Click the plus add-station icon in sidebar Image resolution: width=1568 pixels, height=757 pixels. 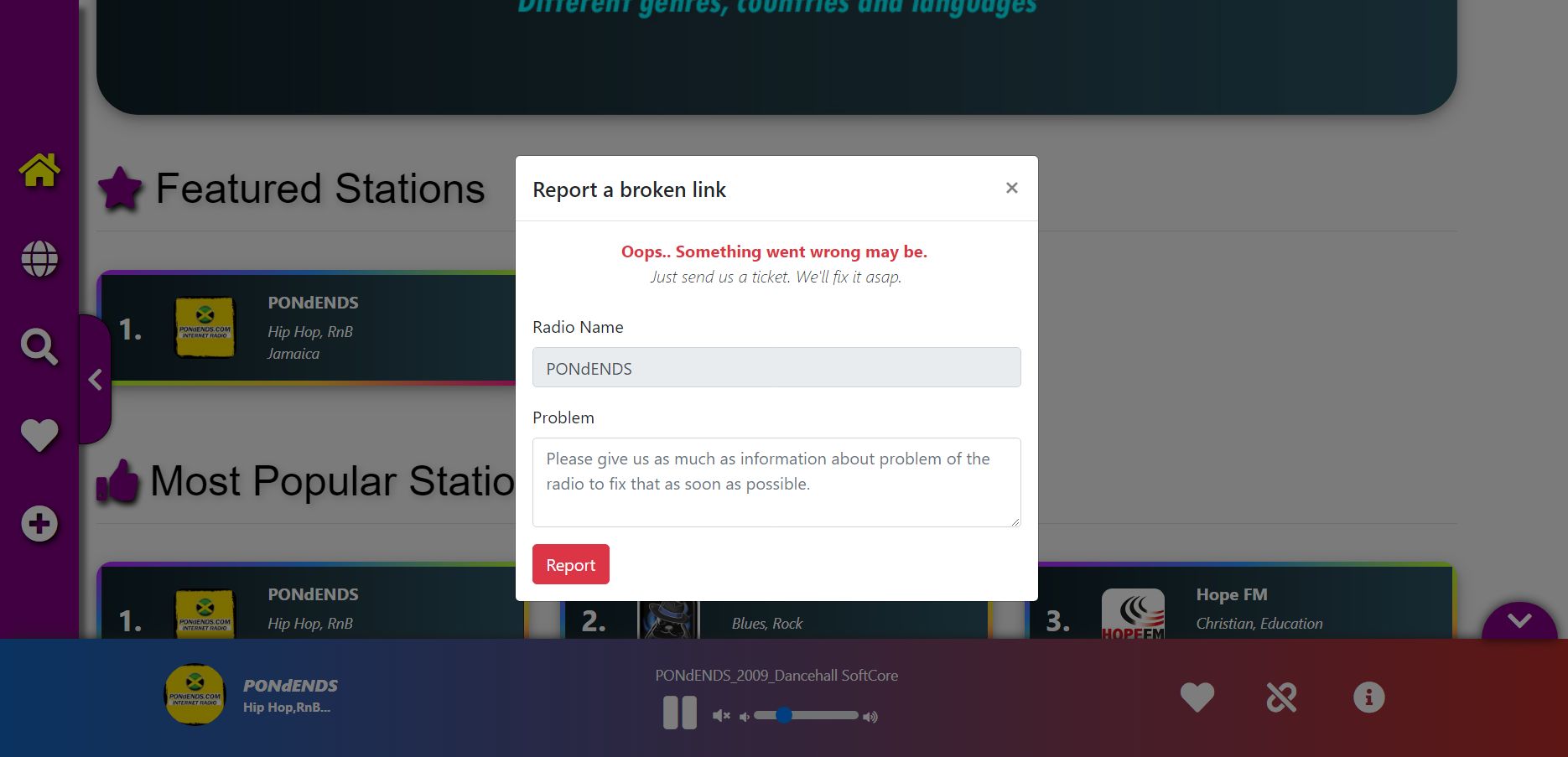[39, 524]
